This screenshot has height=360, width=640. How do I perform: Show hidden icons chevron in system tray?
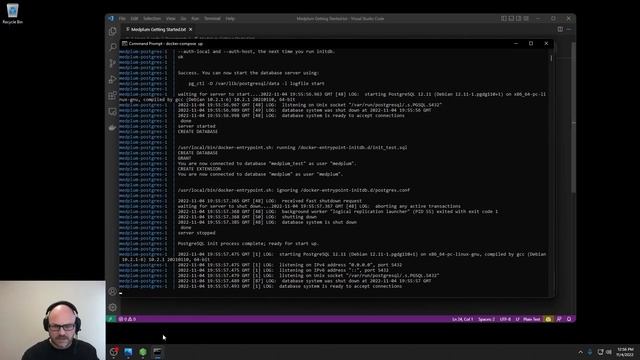point(580,352)
